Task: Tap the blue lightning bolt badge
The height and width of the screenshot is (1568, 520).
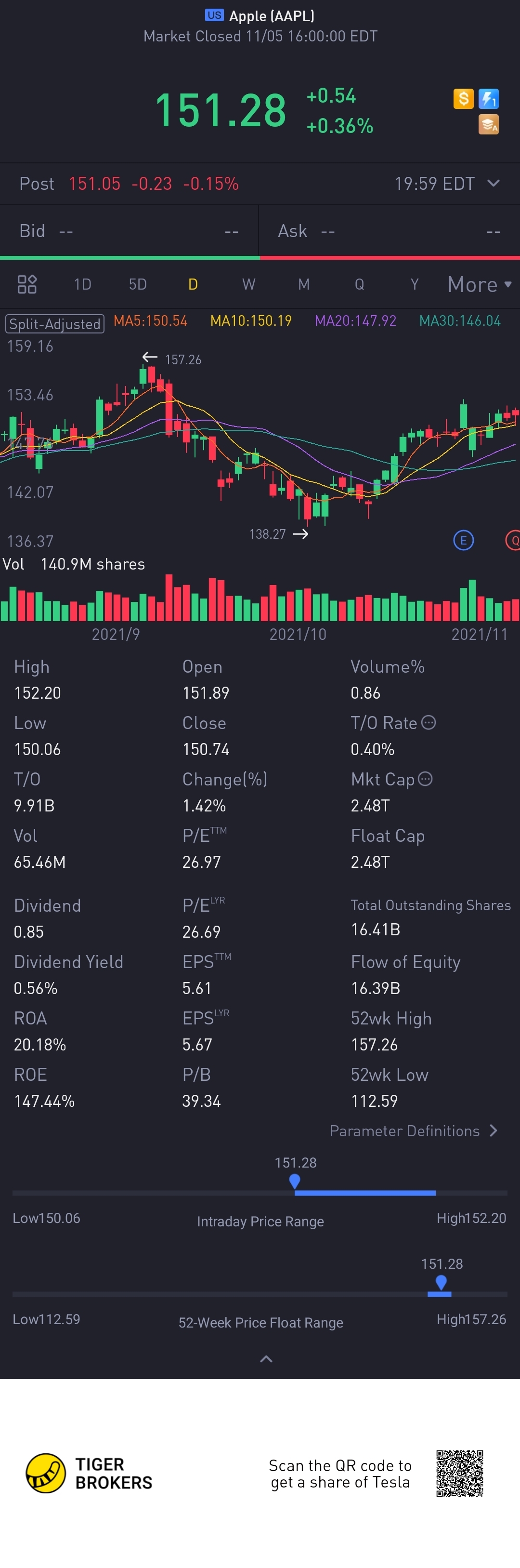Action: (488, 99)
